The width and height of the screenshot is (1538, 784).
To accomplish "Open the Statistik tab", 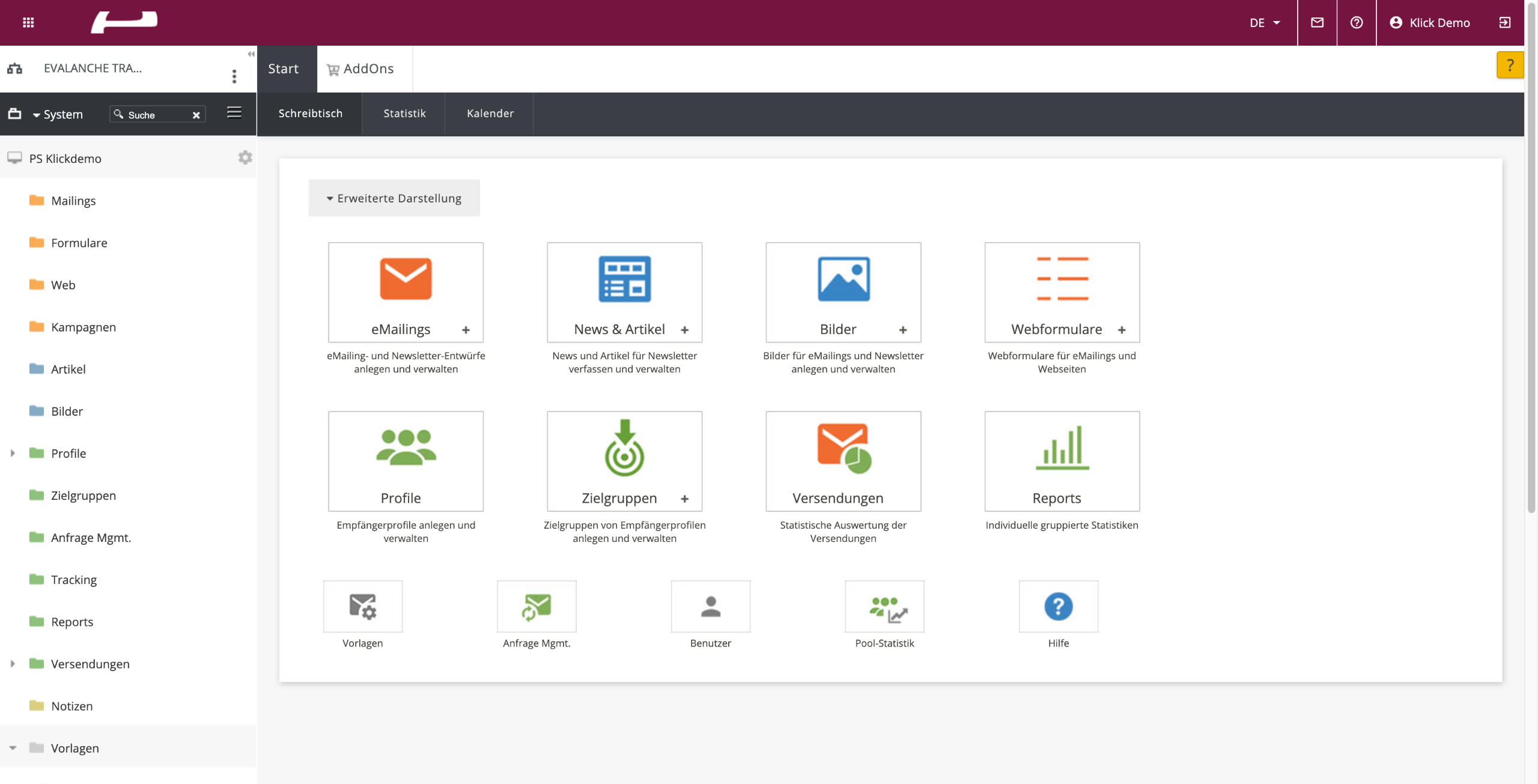I will 404,114.
